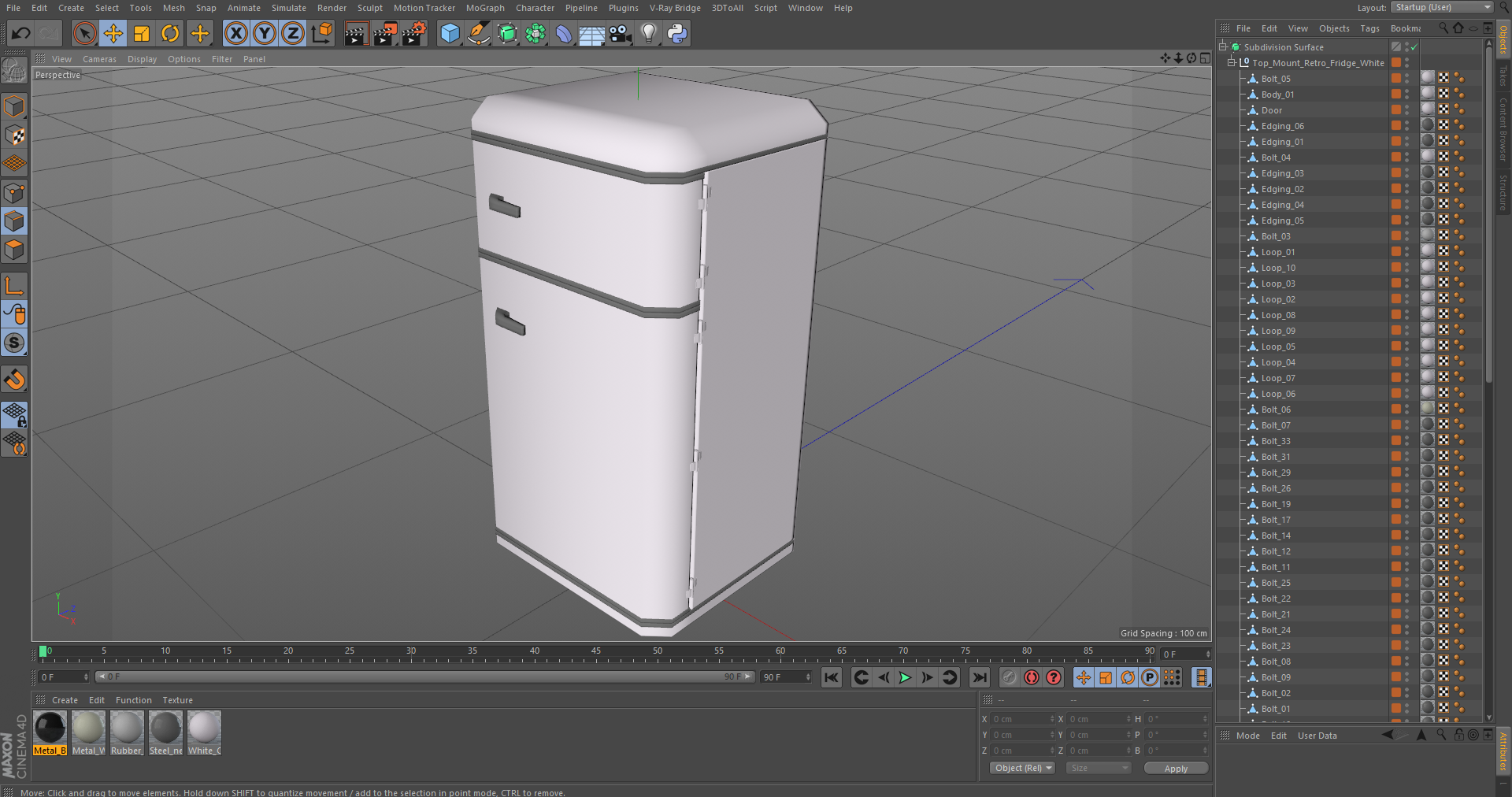Add a Cube primitive object
This screenshot has width=1512, height=797.
point(450,33)
